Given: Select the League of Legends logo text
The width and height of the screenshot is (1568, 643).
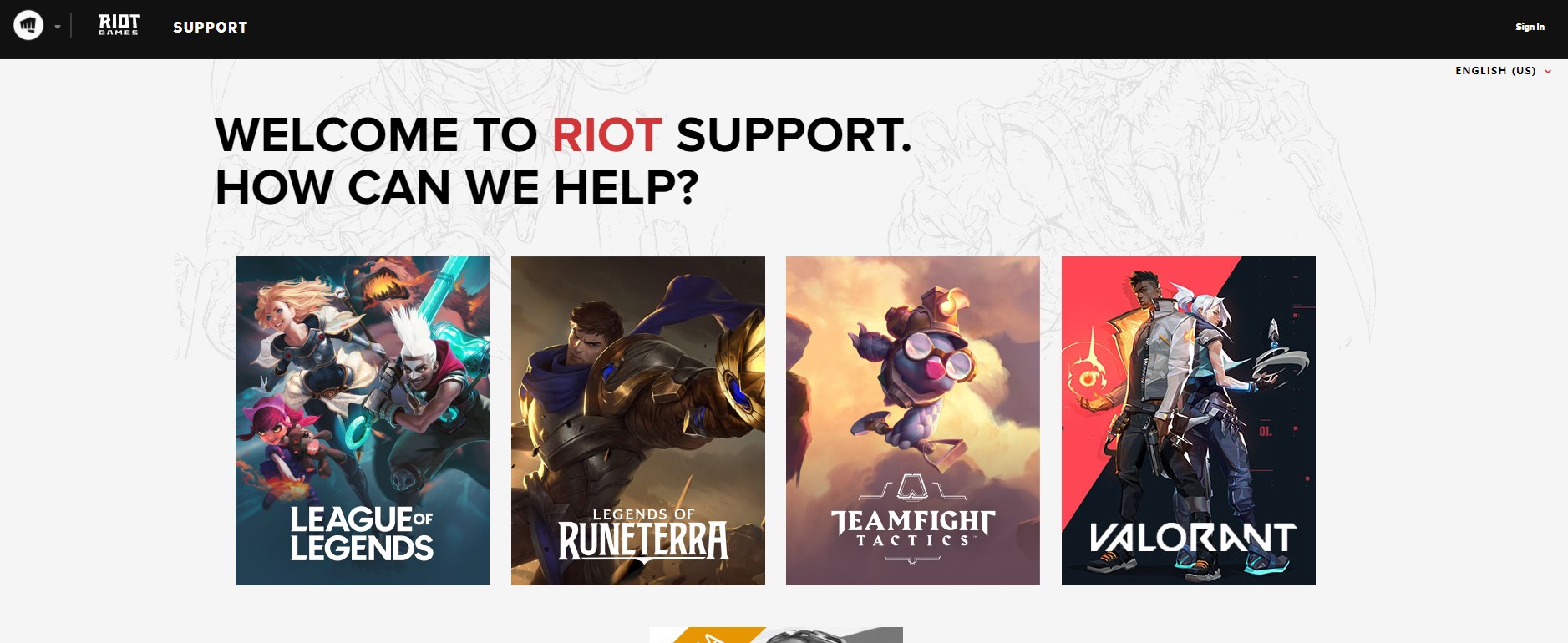Looking at the screenshot, I should click(x=362, y=534).
